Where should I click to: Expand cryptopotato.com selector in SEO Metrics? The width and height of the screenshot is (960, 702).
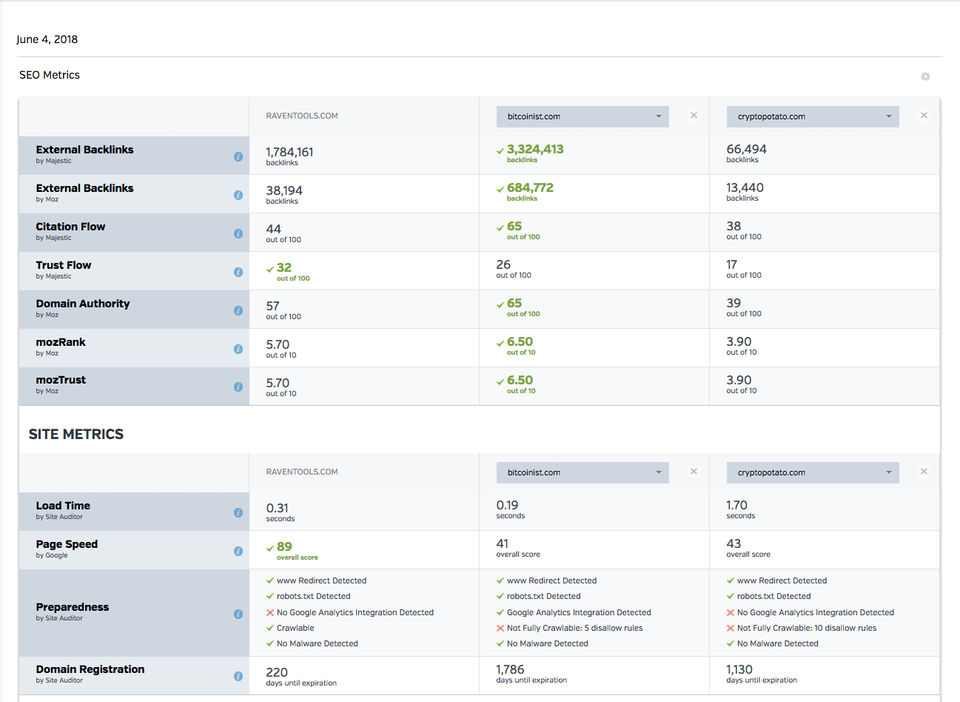click(x=812, y=117)
